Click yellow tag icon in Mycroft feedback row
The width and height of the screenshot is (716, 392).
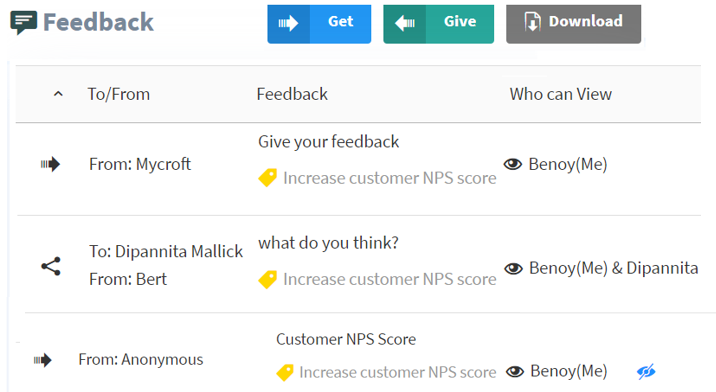tap(268, 178)
